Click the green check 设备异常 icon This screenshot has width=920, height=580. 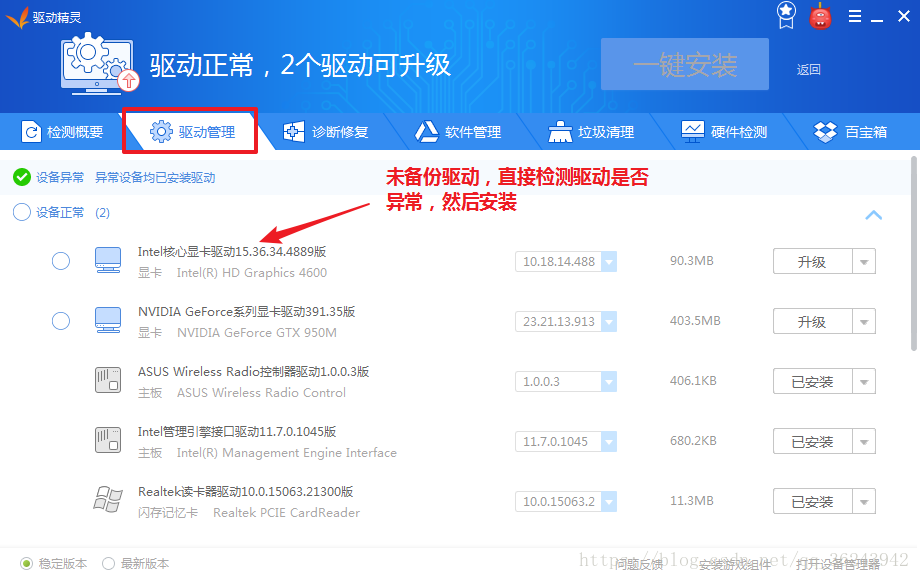(22, 177)
